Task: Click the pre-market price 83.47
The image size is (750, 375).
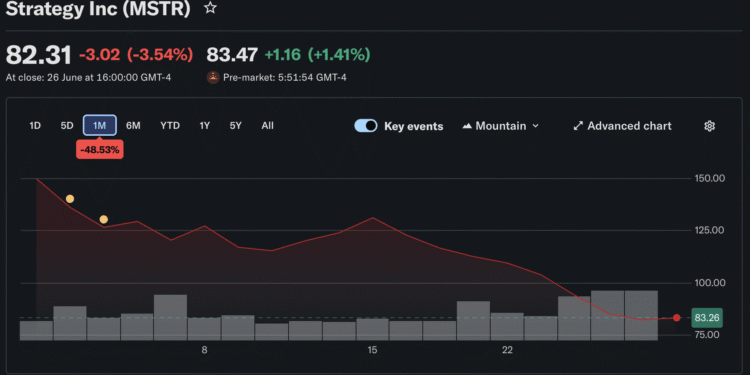Action: pyautogui.click(x=232, y=55)
